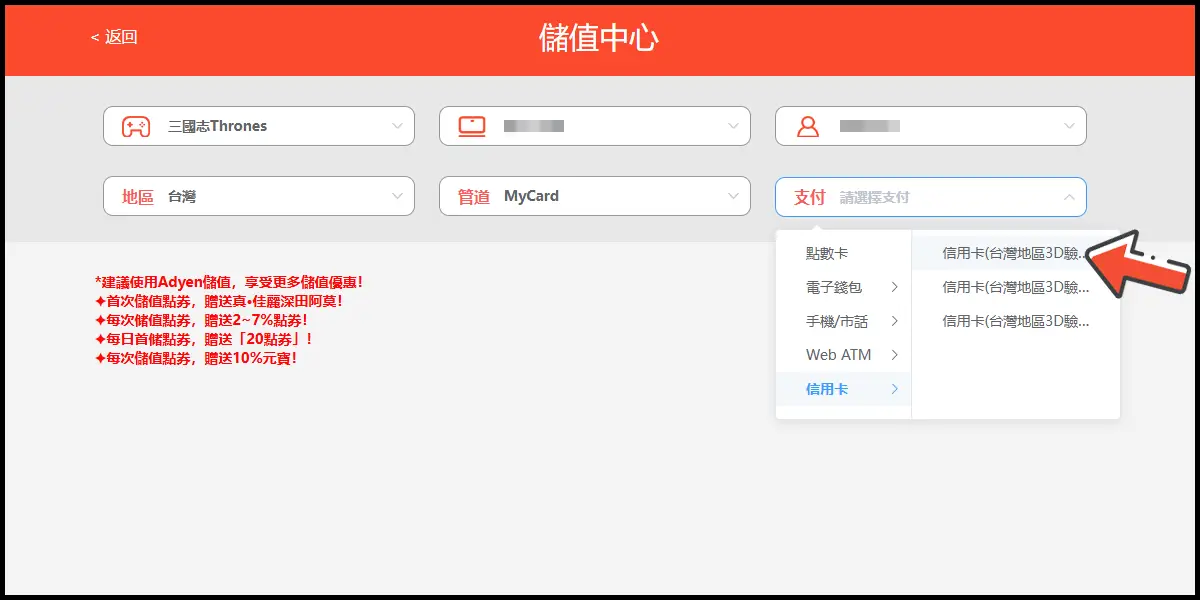Choose the first 信用卡(台灣地區3D驗 submenu option
The image size is (1200, 600).
1014,254
